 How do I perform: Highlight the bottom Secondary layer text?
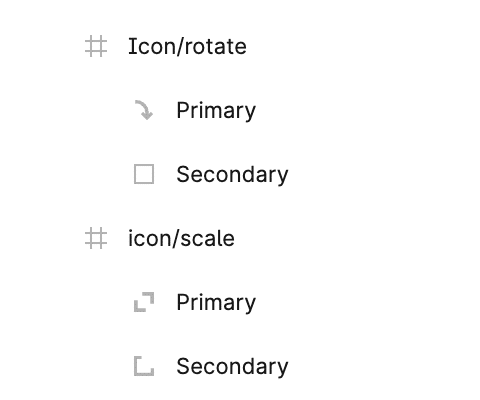232,366
